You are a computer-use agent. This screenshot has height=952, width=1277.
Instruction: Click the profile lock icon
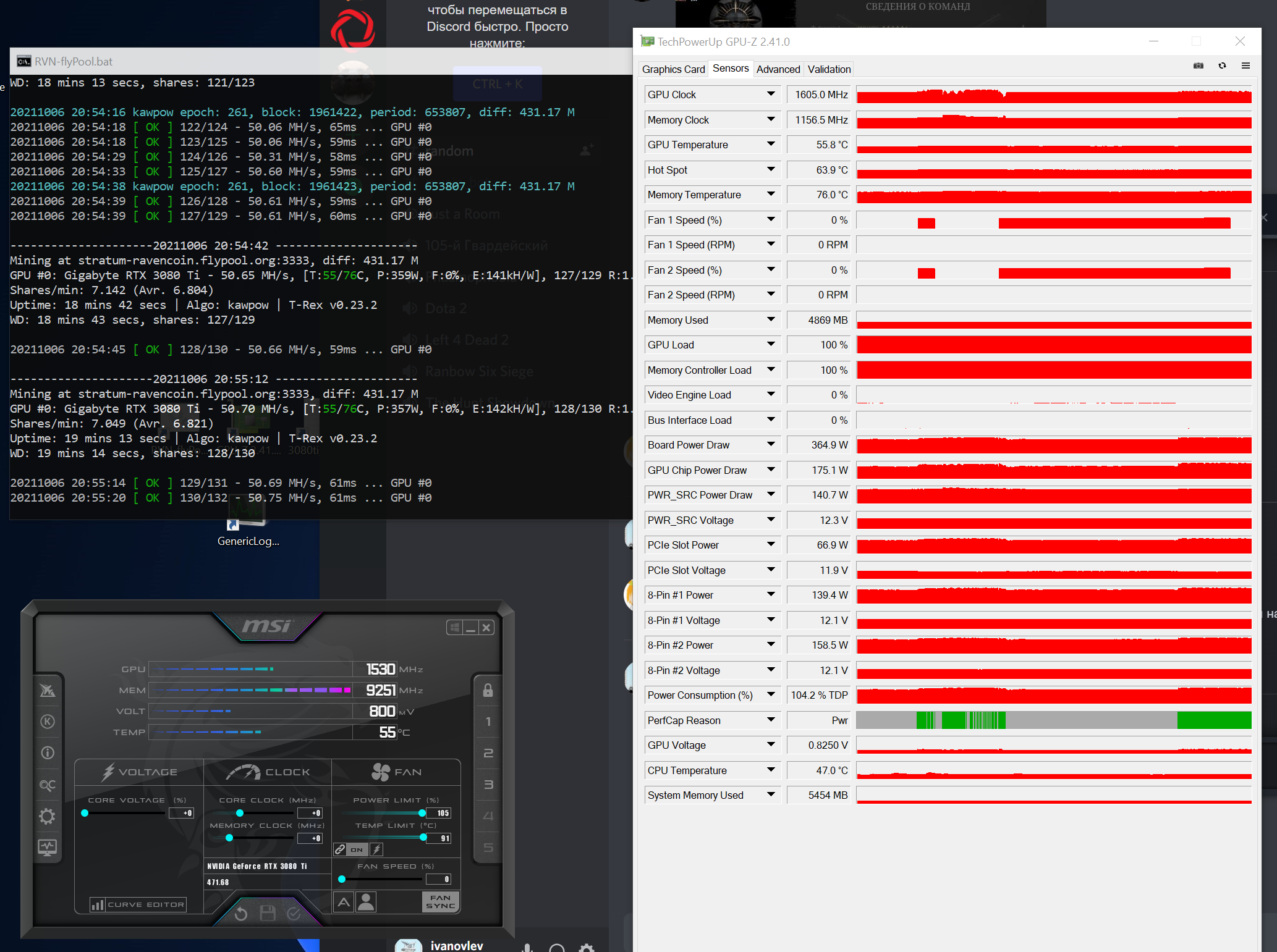[488, 690]
